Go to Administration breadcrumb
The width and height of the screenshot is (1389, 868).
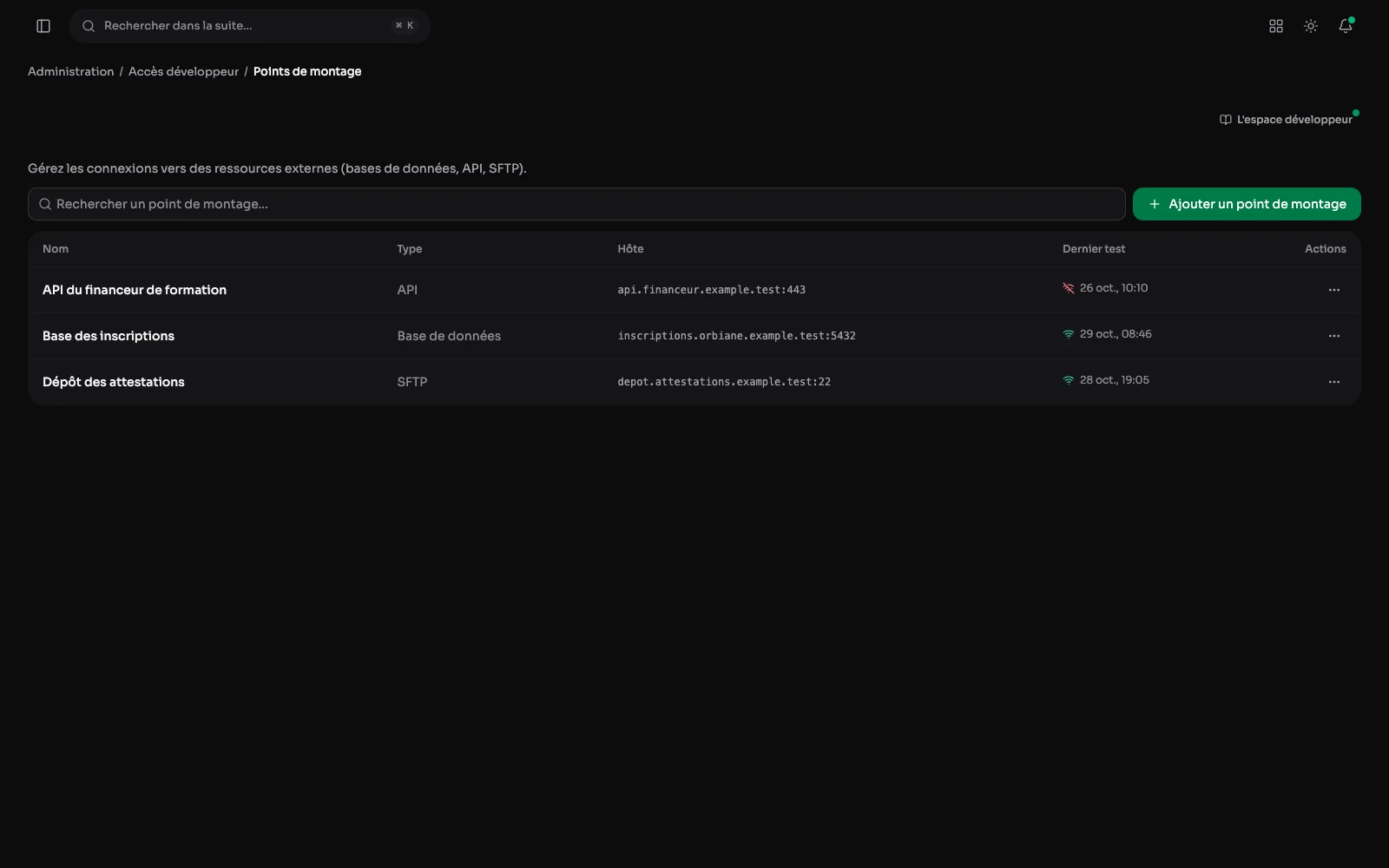70,71
